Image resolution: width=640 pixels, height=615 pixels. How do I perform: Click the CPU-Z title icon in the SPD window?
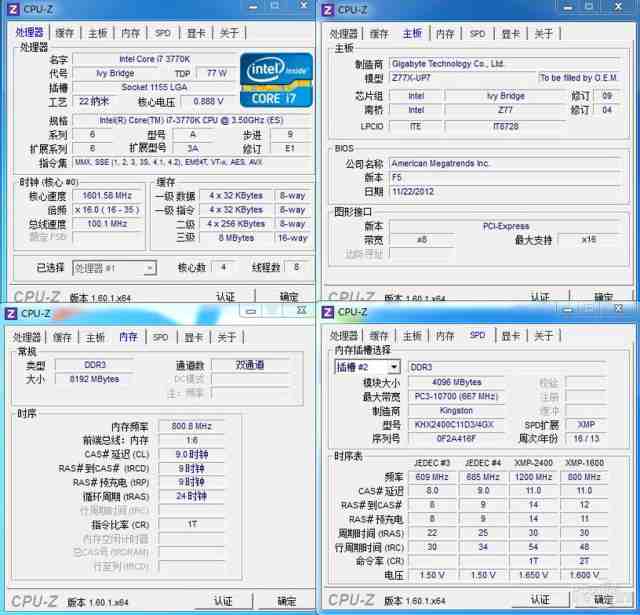pos(327,312)
